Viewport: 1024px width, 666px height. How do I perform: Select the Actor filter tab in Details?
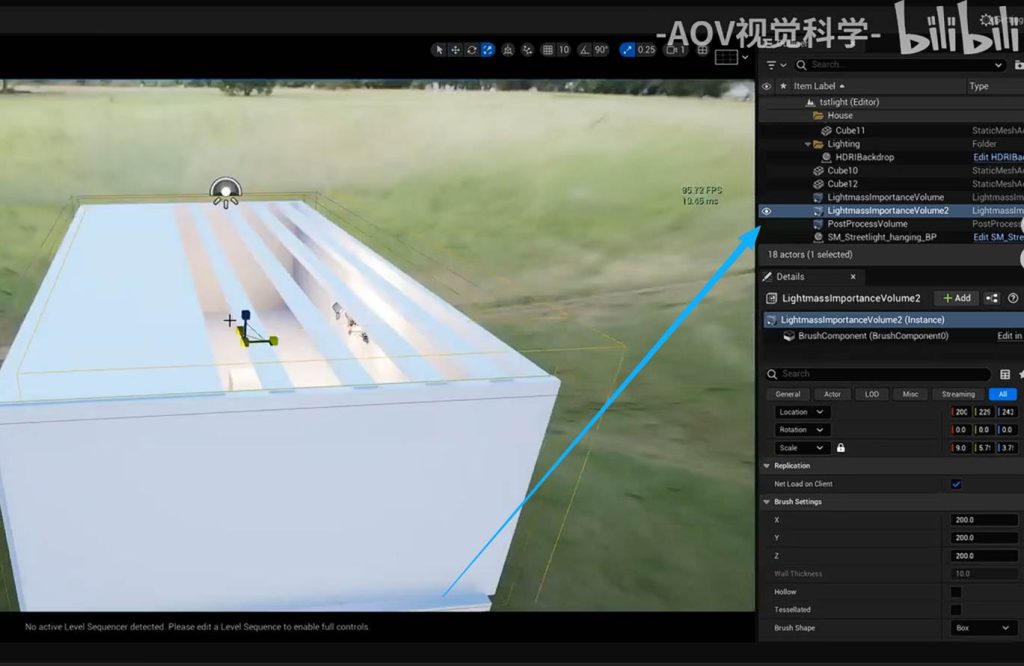(x=832, y=394)
